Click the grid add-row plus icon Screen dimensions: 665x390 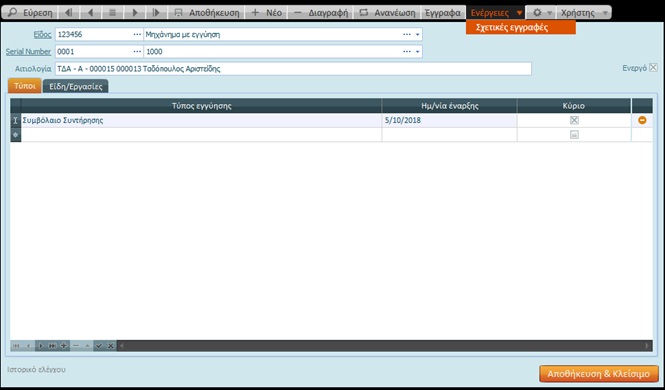(64, 346)
